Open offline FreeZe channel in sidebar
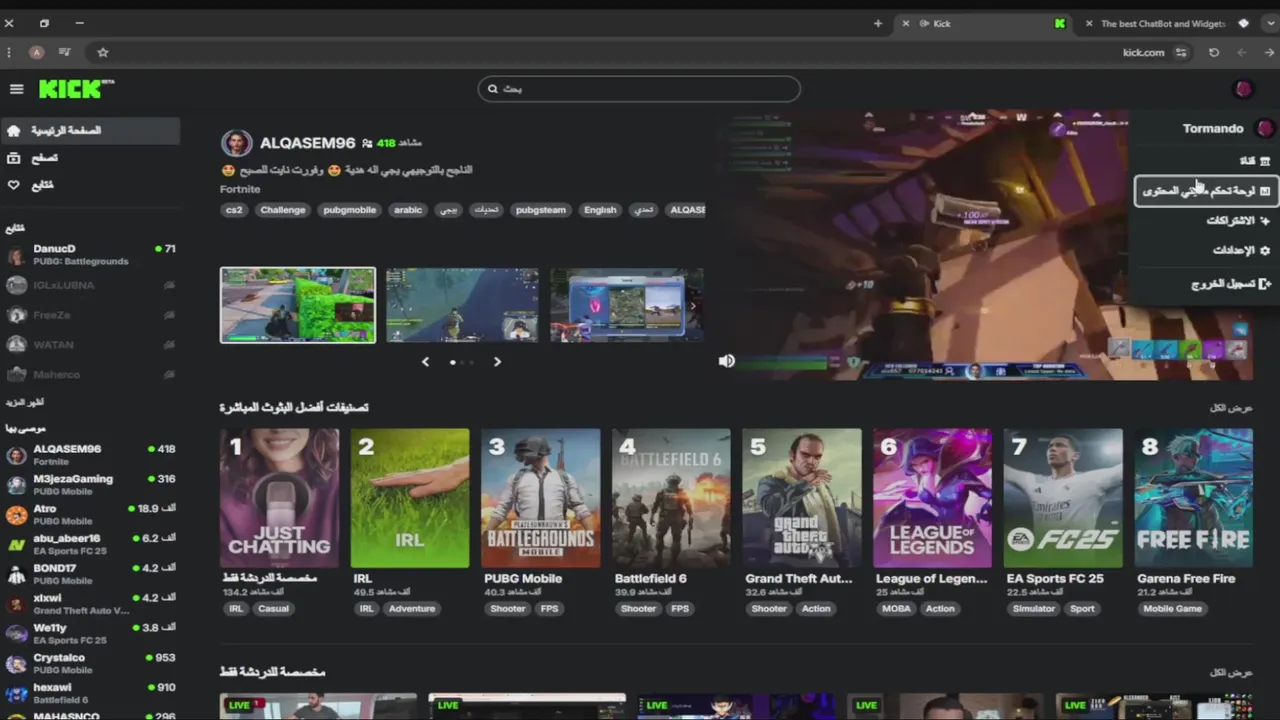The image size is (1280, 720). (90, 315)
